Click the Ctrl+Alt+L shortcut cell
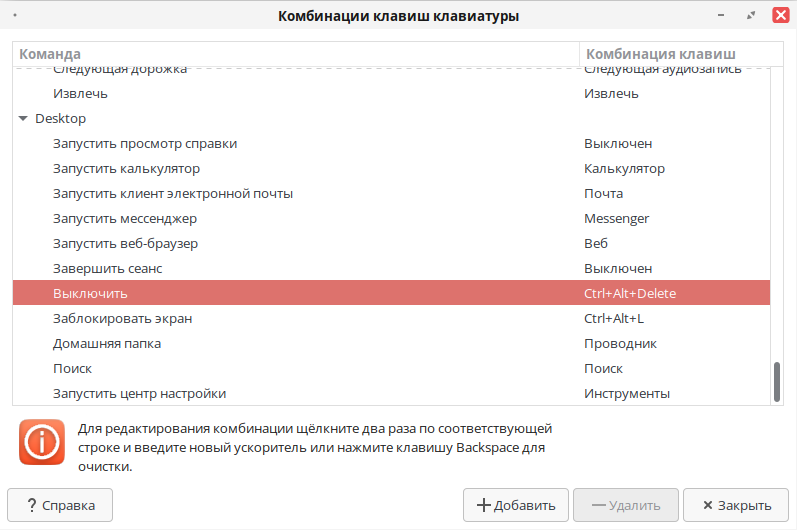 tap(614, 318)
